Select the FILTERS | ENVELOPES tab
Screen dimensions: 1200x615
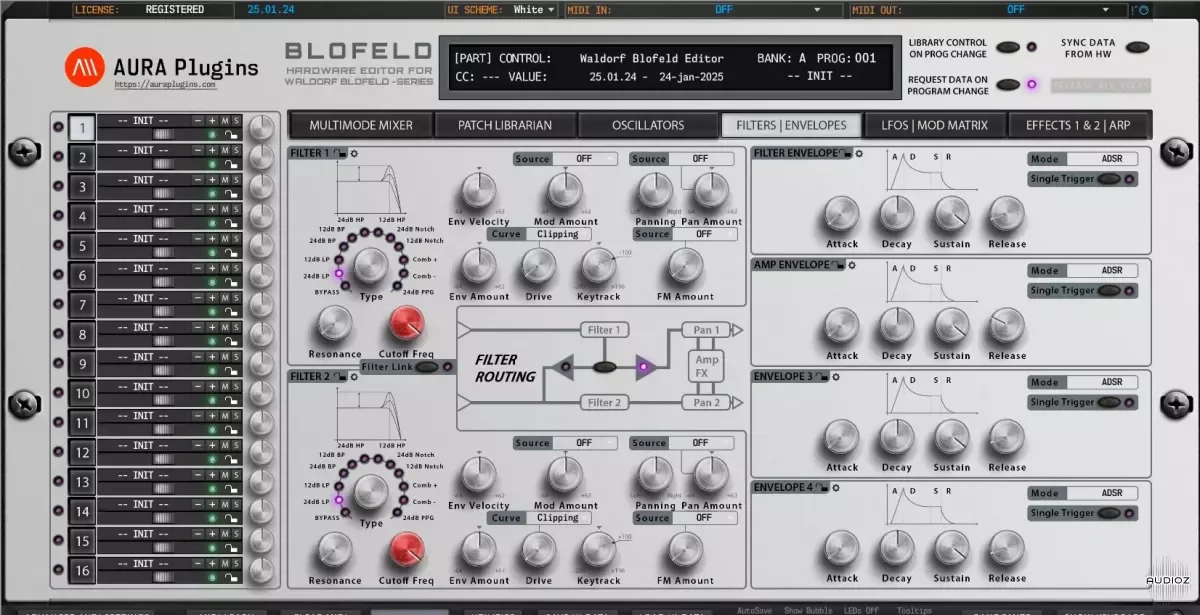tap(790, 125)
